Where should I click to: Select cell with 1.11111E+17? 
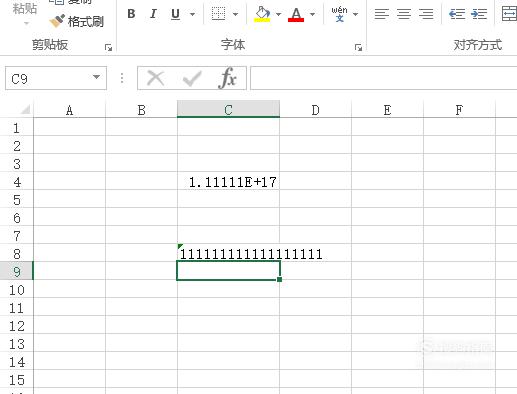pyautogui.click(x=228, y=182)
